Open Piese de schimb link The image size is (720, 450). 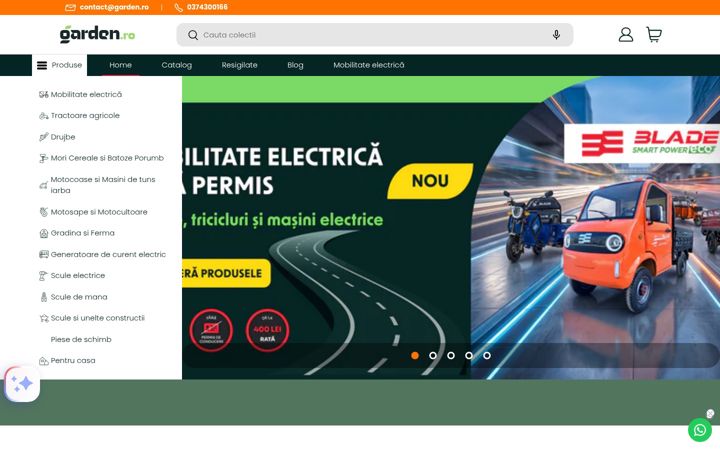pos(81,339)
